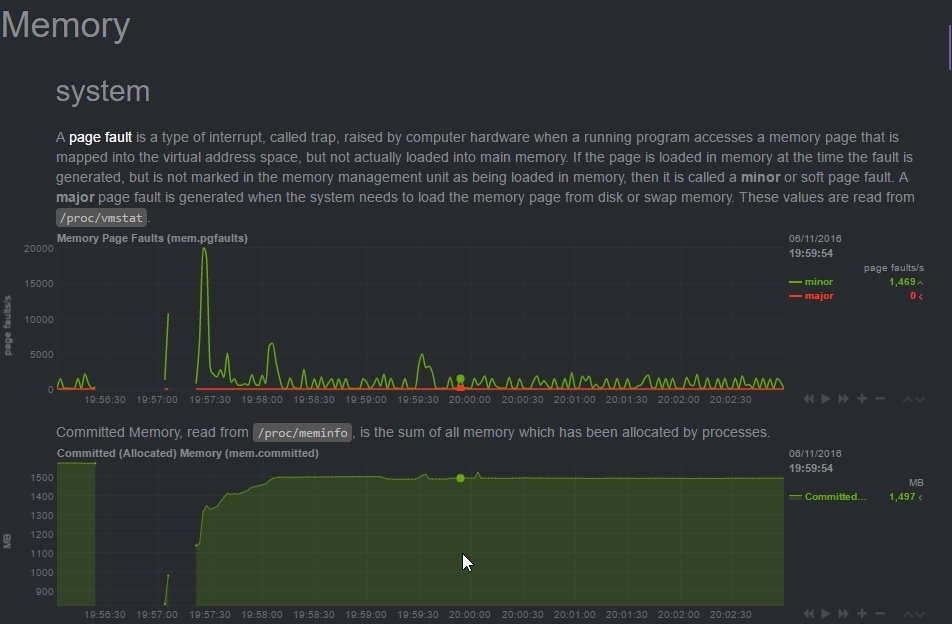The width and height of the screenshot is (952, 624).
Task: Click the Memory section heading
Action: click(65, 25)
